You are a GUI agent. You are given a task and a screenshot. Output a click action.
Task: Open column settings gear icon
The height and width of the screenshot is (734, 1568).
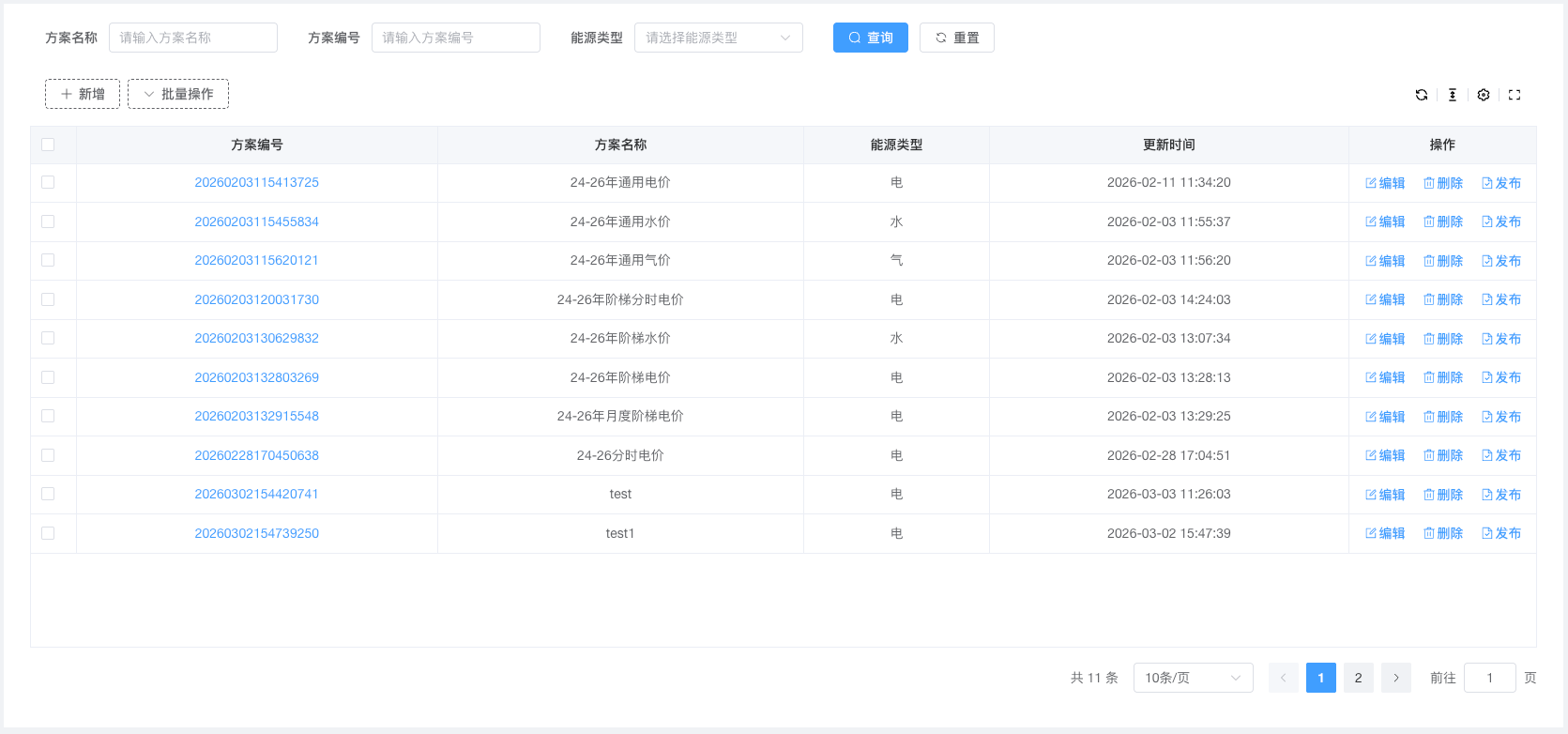pos(1484,95)
